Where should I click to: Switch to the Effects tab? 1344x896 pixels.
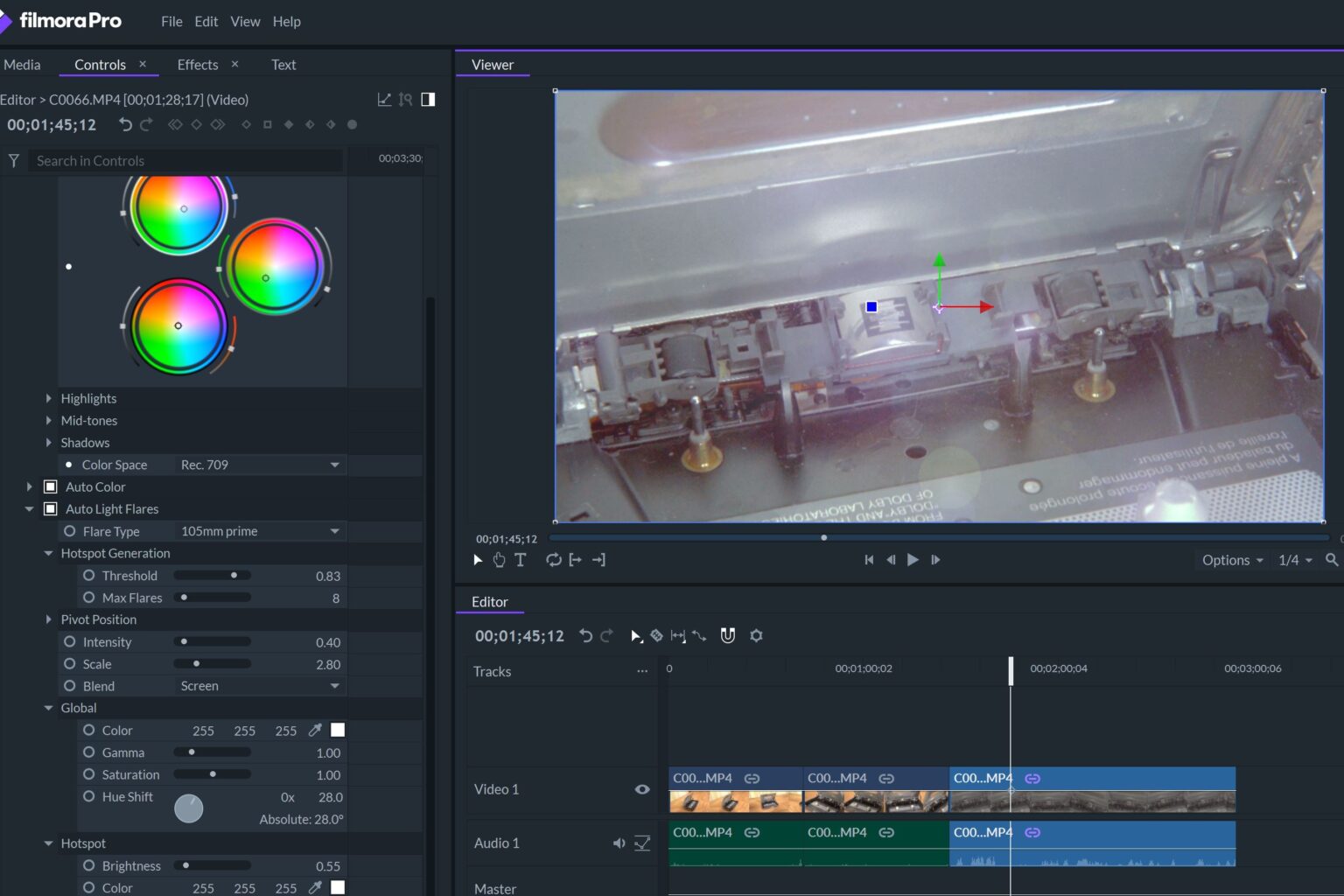click(x=198, y=65)
